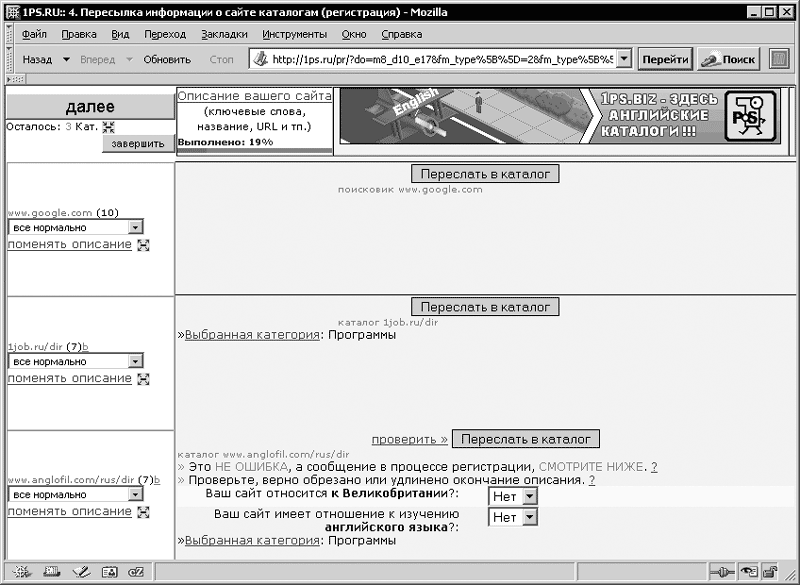Image resolution: width=800 pixels, height=585 pixels.
Task: Click the online/offline plug icon
Action: coord(721,572)
